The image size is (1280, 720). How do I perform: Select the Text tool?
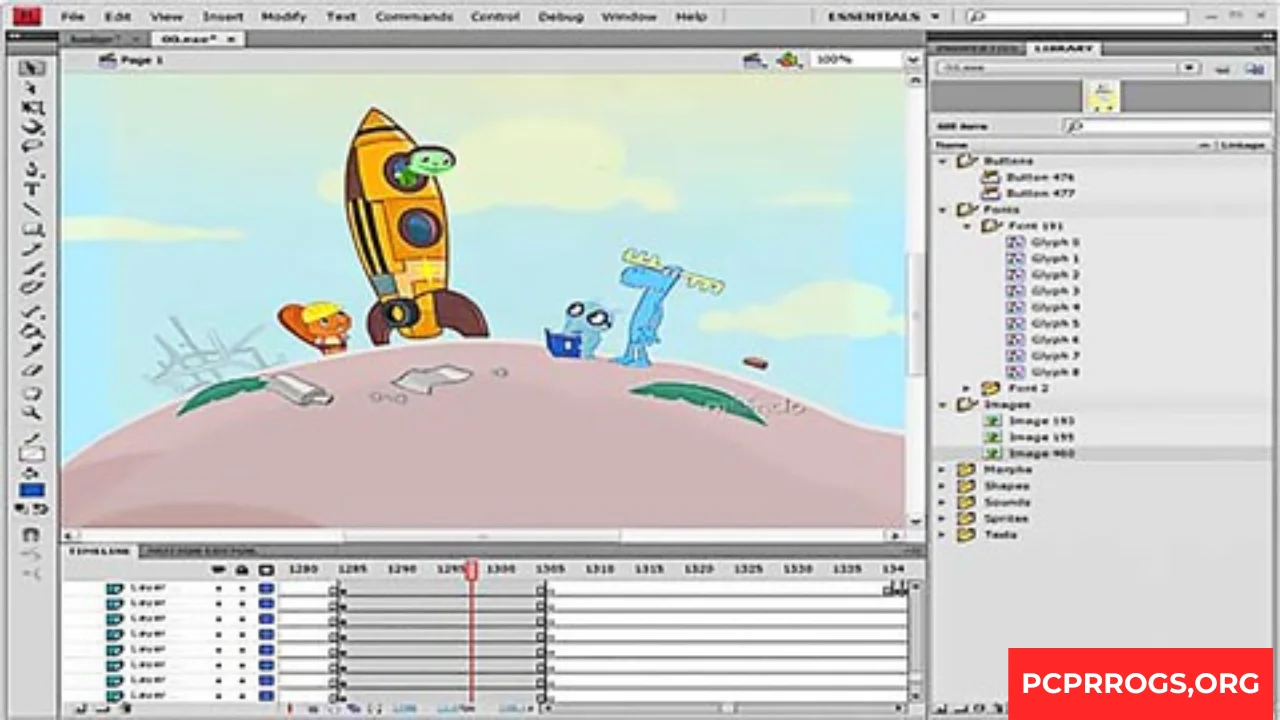pos(32,188)
